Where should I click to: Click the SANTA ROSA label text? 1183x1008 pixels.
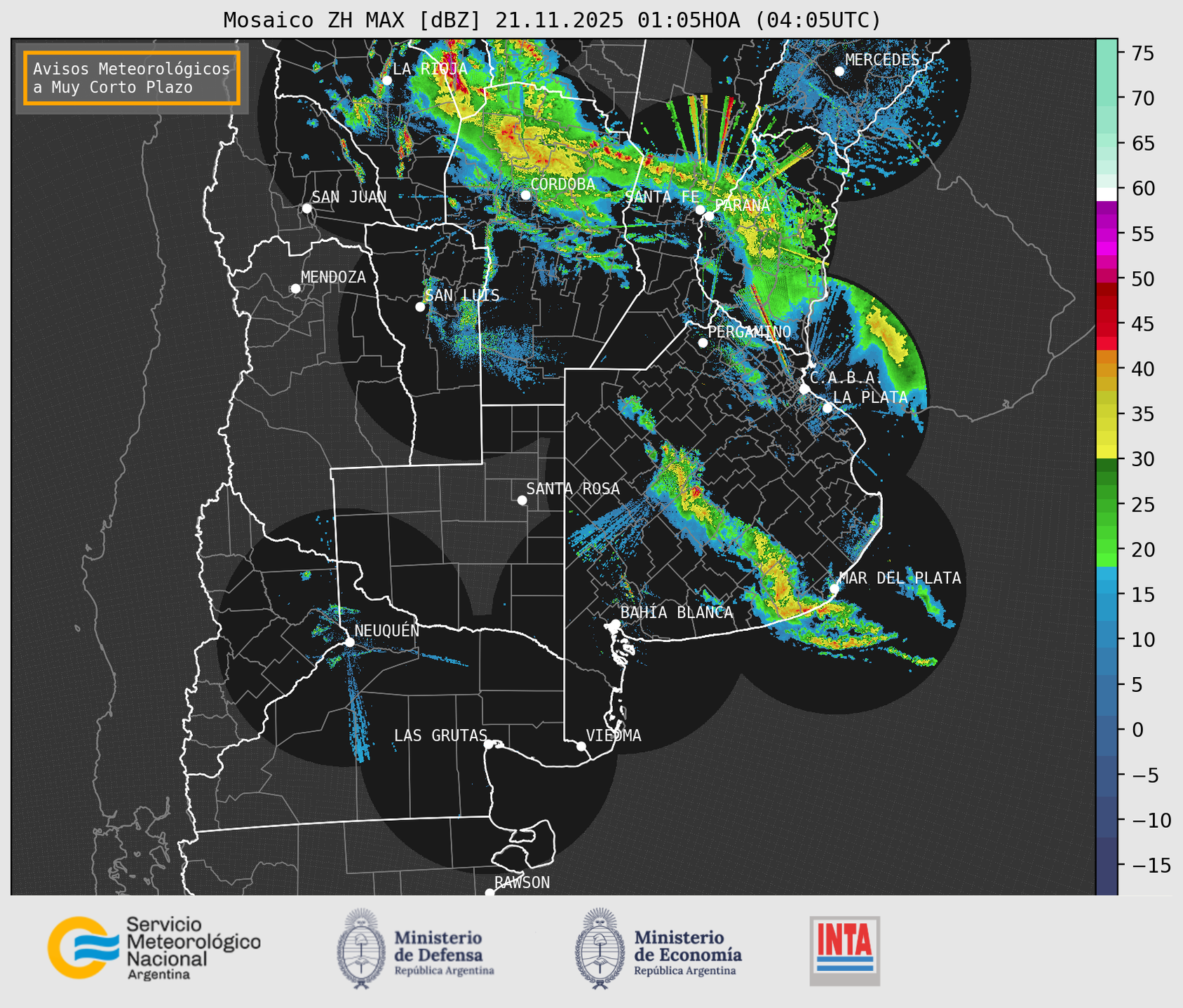click(x=573, y=489)
